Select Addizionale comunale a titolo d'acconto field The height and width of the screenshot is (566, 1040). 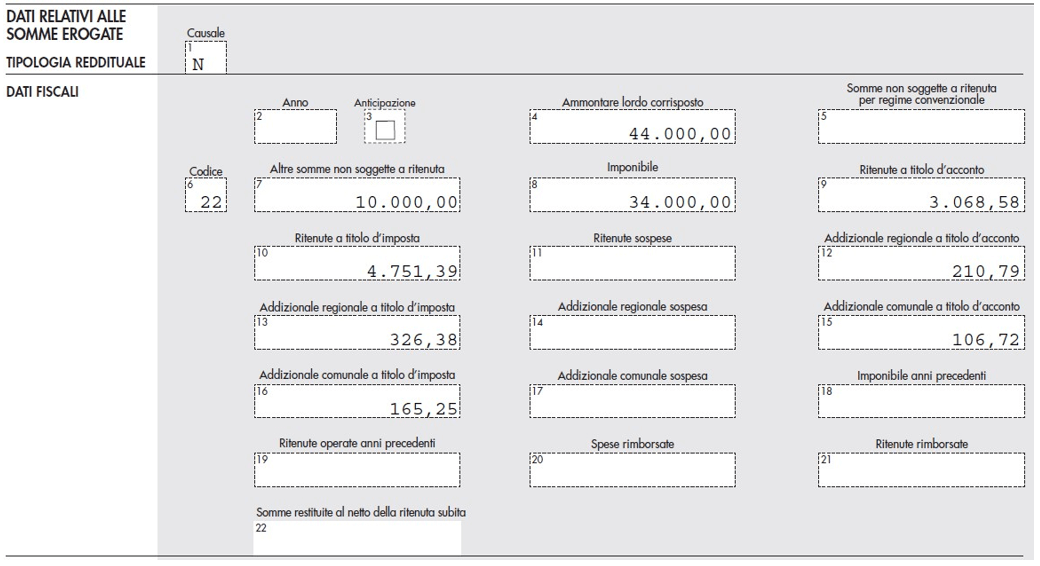[921, 332]
